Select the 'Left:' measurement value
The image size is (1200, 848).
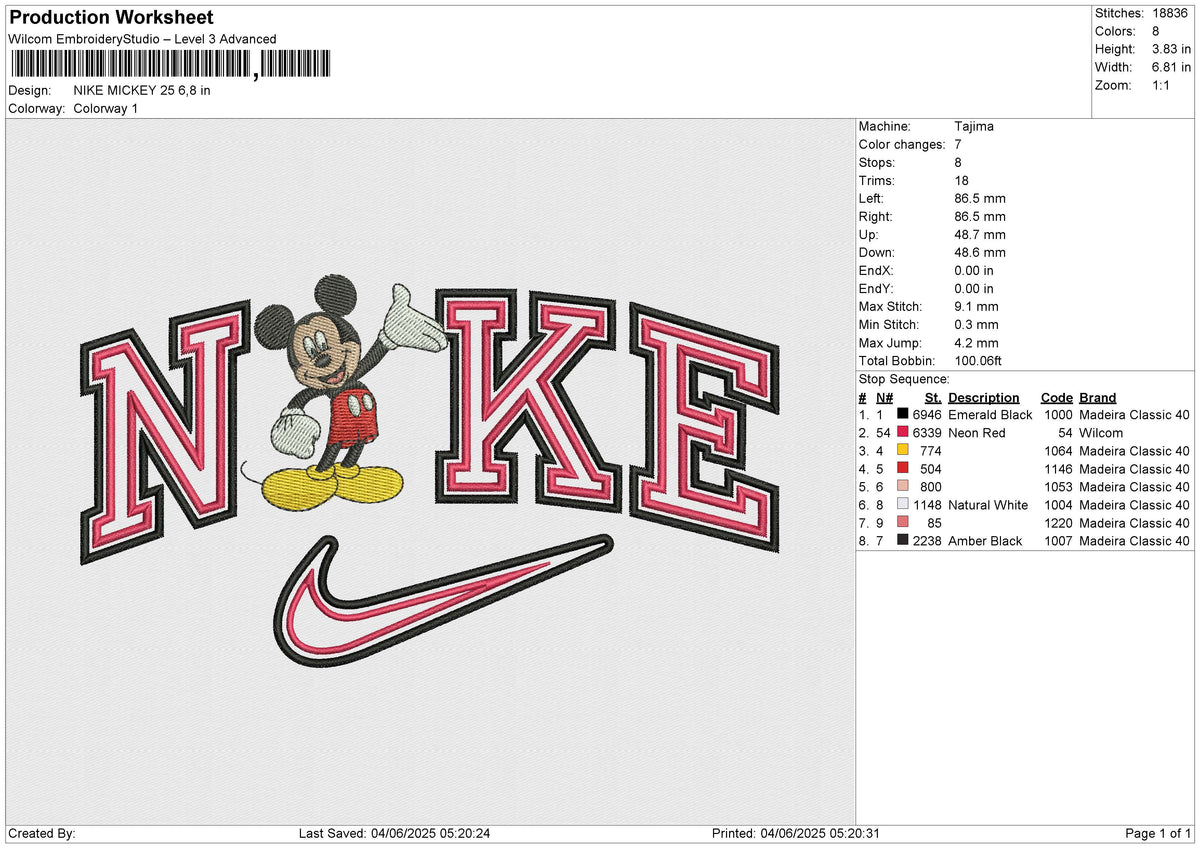tap(980, 199)
